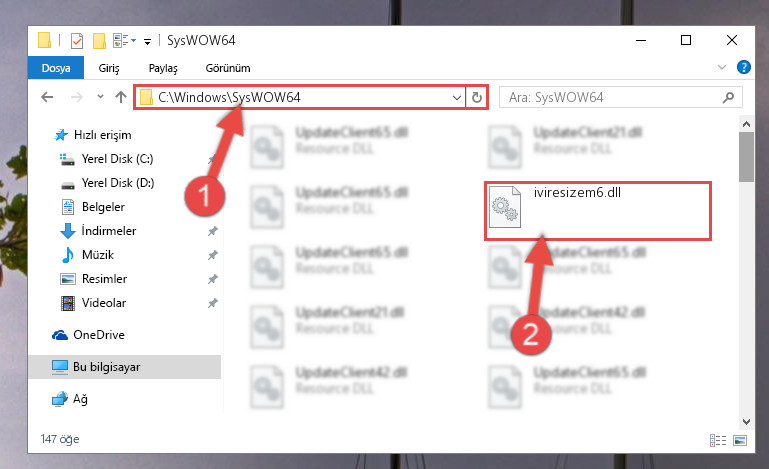Open the Help question mark icon
769x469 pixels.
(743, 67)
